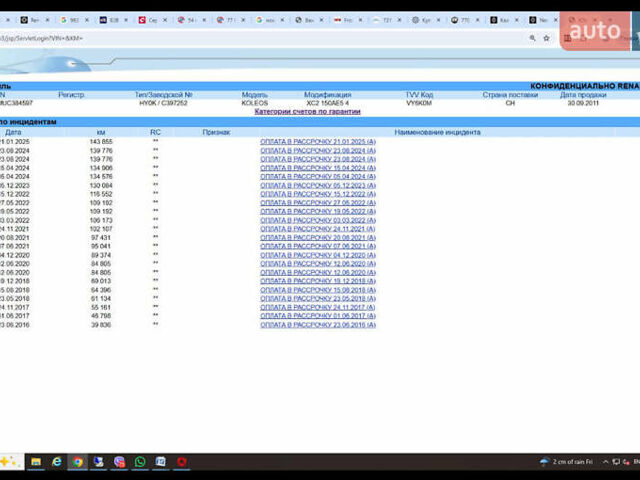Viewport: 640px width, 480px height.
Task: Open incident link dated 23.06.2016
Action: pos(318,325)
